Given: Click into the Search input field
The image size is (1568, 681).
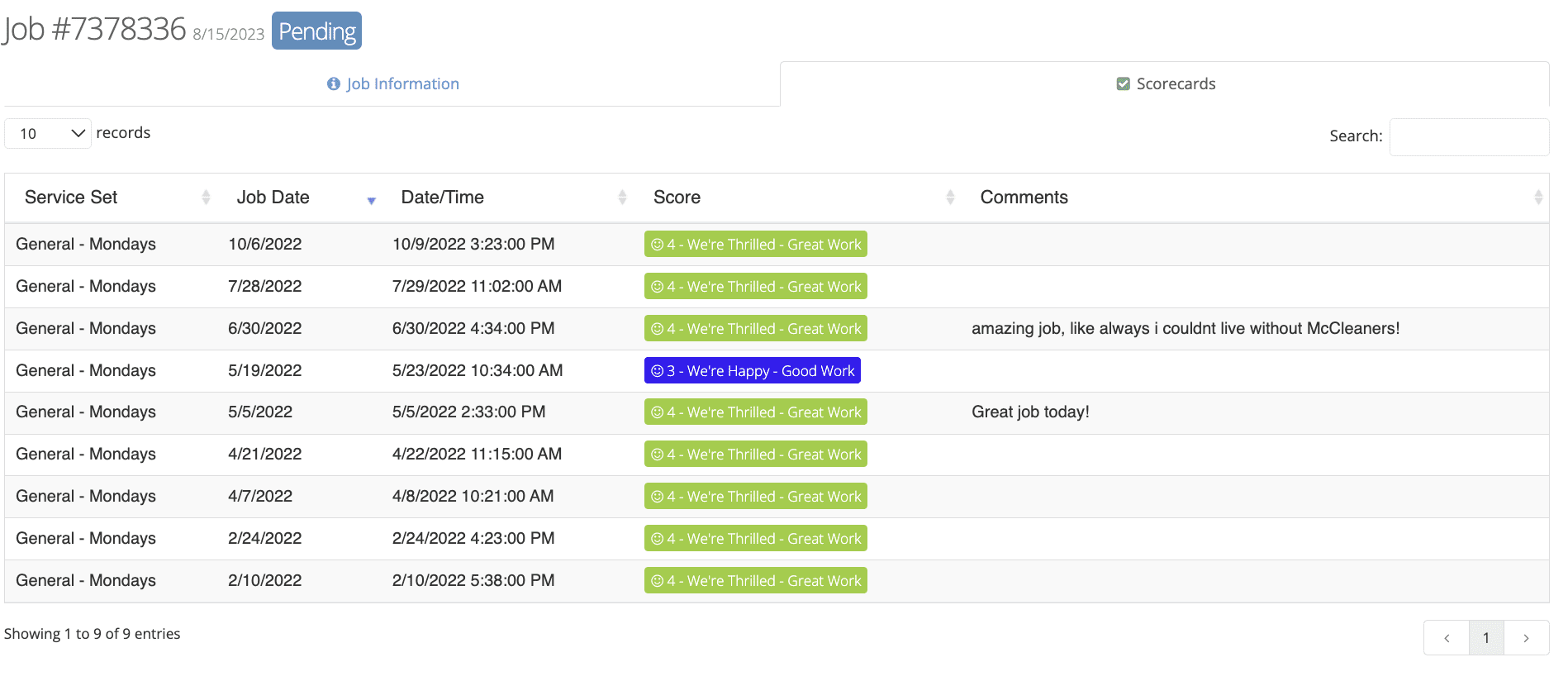Looking at the screenshot, I should (x=1468, y=137).
